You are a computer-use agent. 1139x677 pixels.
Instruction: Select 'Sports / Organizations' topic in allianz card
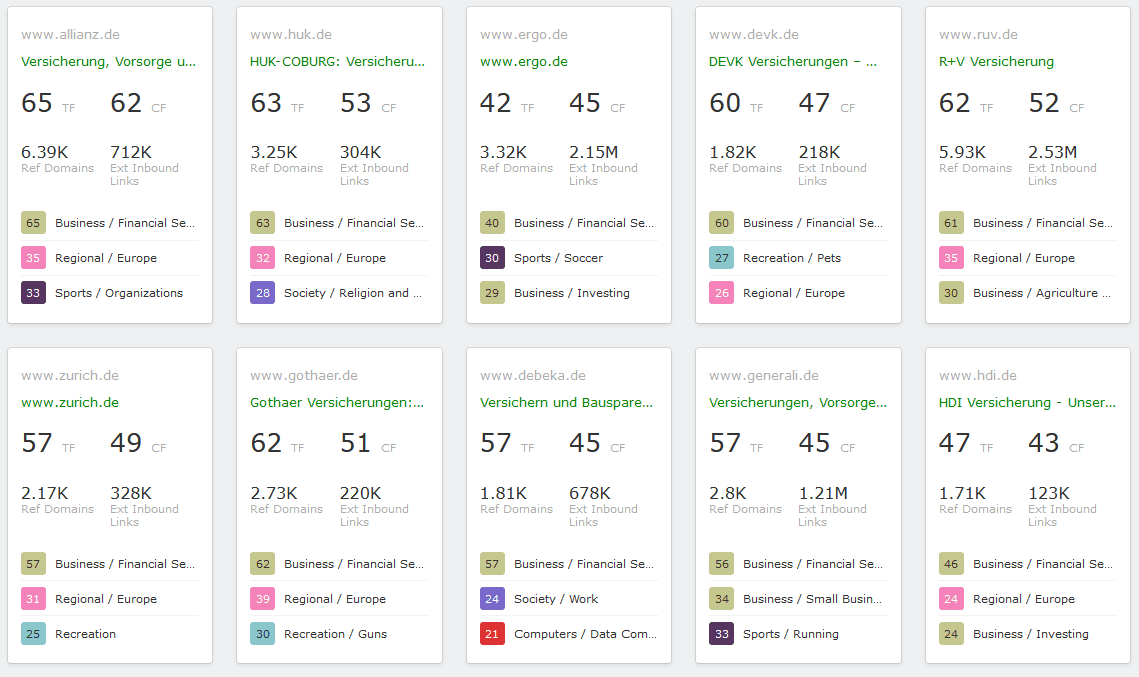pyautogui.click(x=119, y=293)
